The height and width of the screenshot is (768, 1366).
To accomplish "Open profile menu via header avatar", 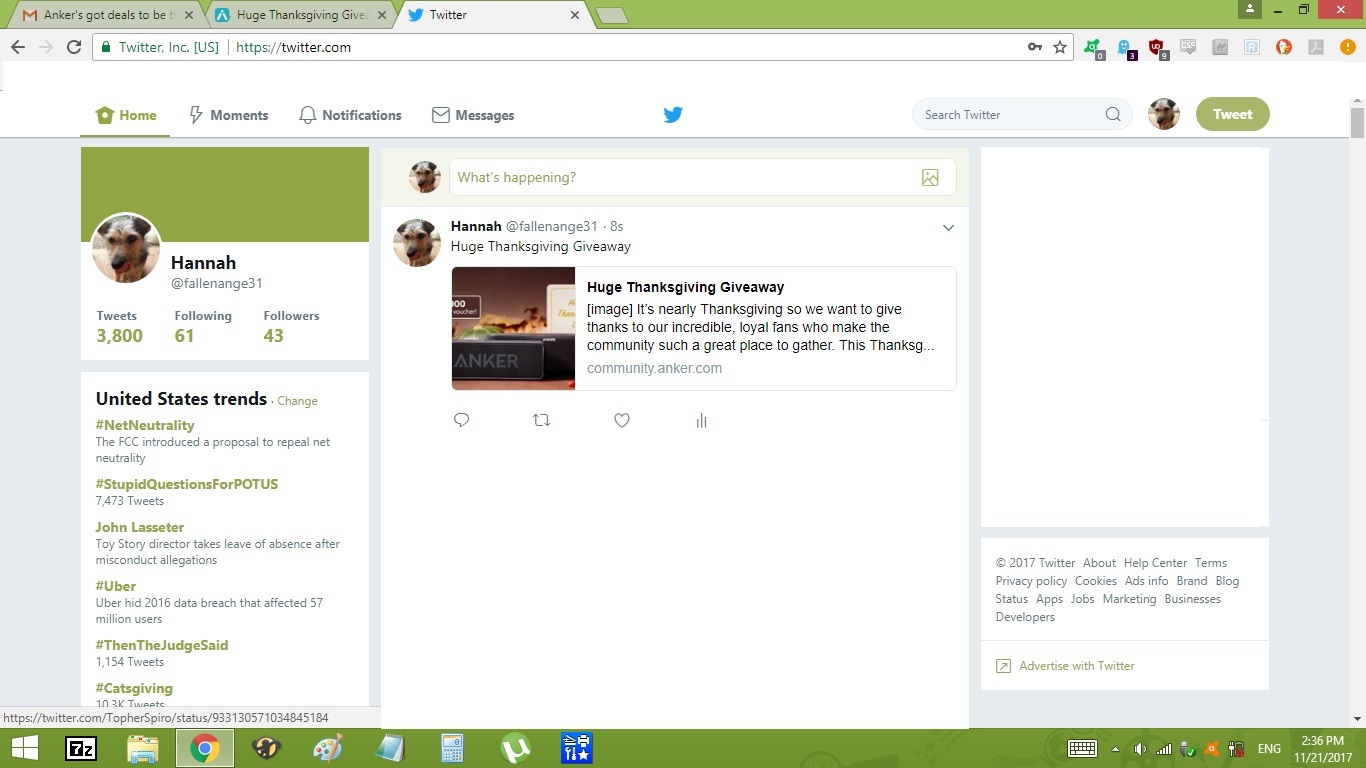I will [x=1164, y=115].
